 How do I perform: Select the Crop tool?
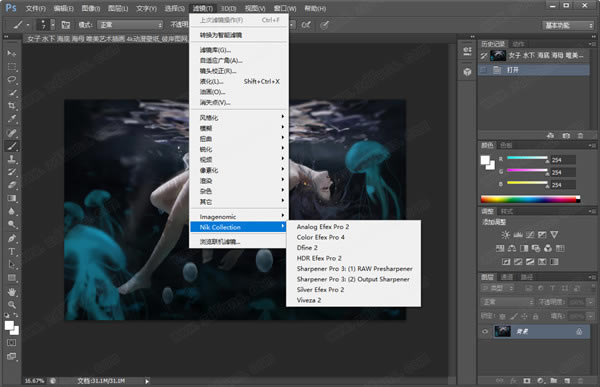(x=12, y=106)
